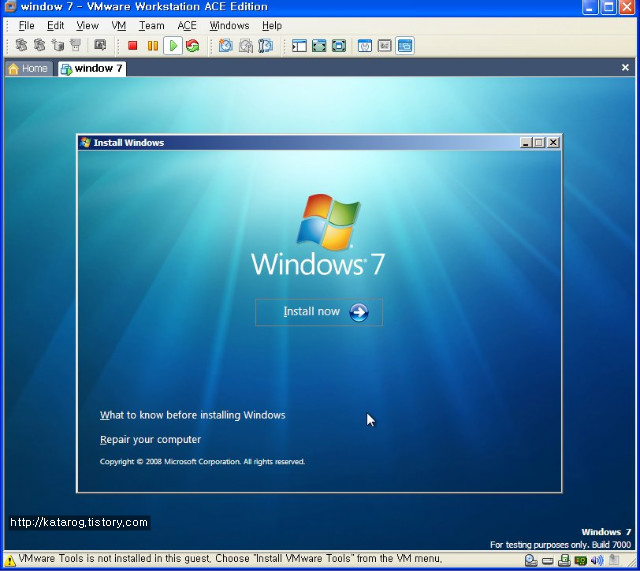Minimize the Install Windows dialog
Viewport: 640px width, 571px height.
(525, 142)
